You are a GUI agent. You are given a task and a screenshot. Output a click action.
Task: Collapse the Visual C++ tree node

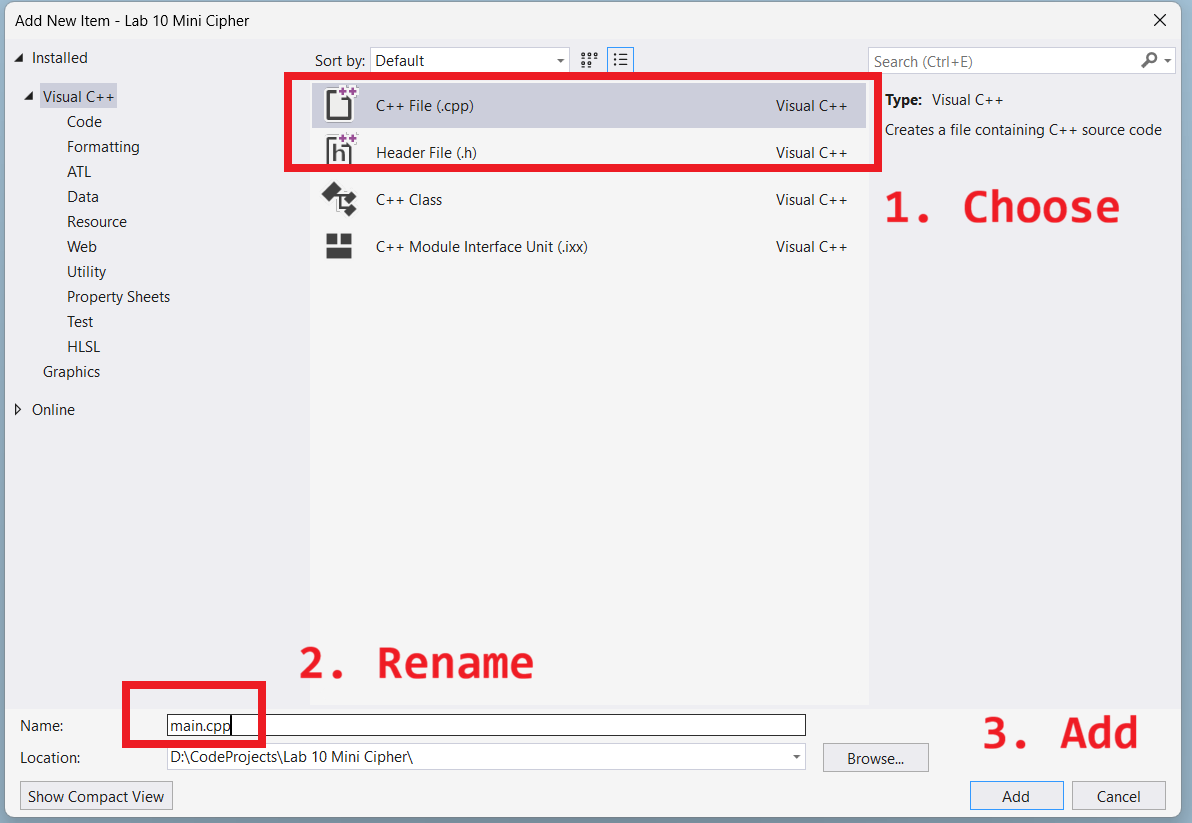click(30, 97)
